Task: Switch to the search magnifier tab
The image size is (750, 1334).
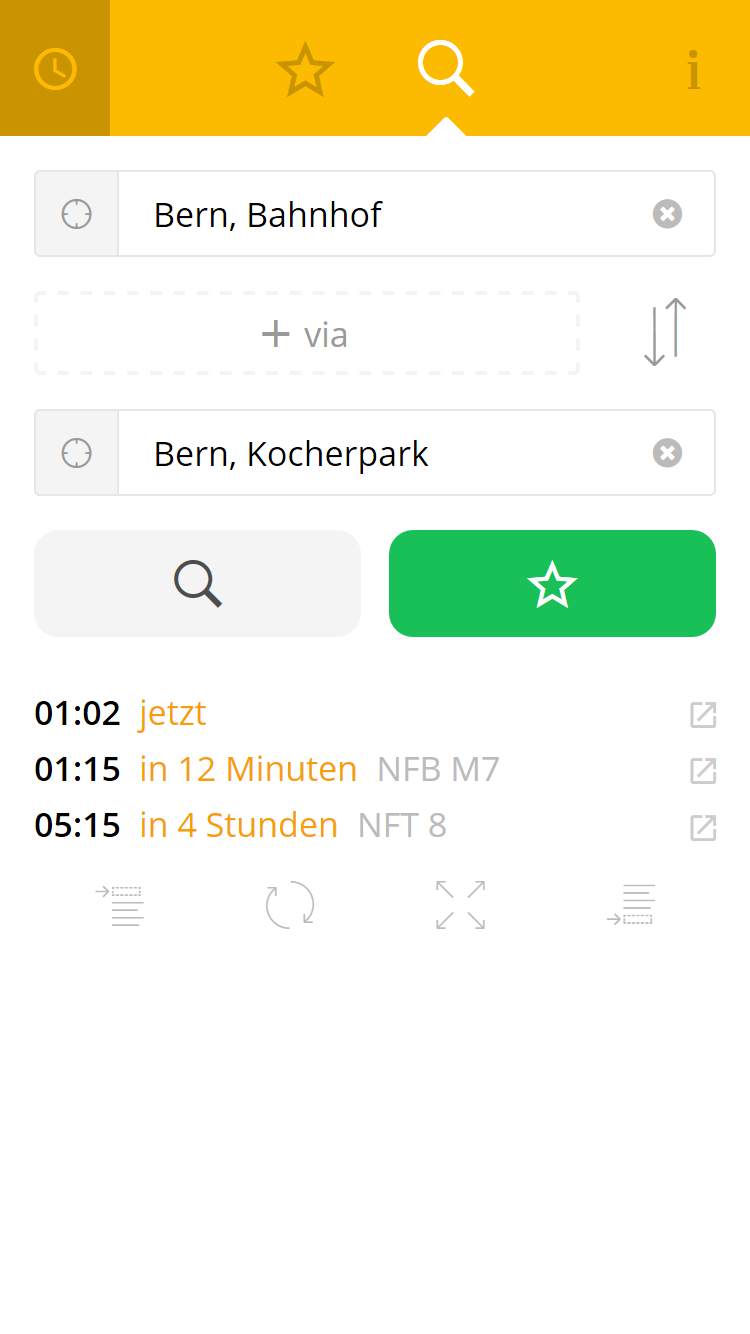Action: coord(445,68)
